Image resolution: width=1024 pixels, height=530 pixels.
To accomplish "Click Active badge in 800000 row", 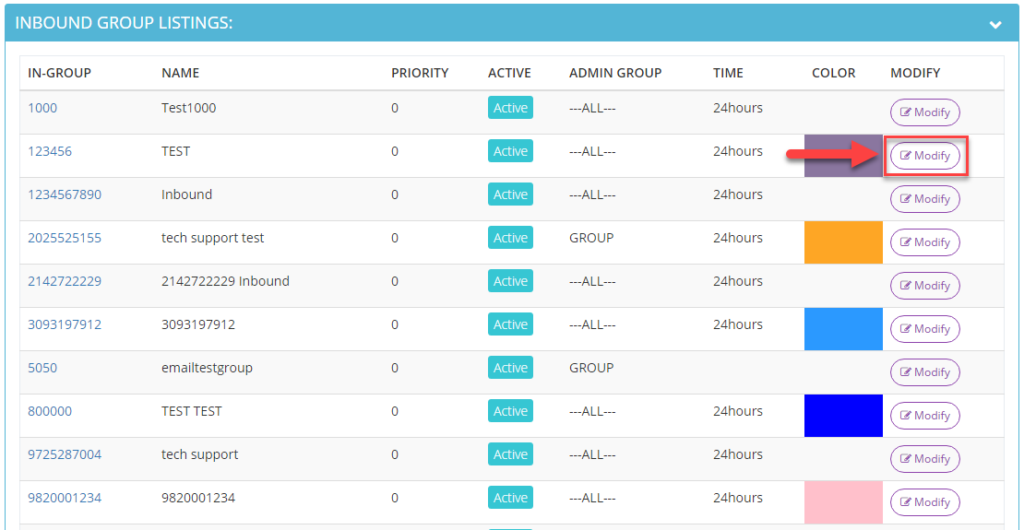I will click(510, 411).
